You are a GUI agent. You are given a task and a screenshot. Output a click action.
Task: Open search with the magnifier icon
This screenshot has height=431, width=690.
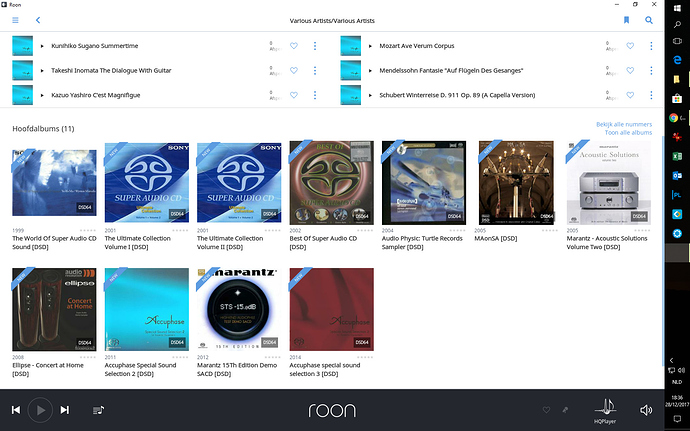[649, 20]
